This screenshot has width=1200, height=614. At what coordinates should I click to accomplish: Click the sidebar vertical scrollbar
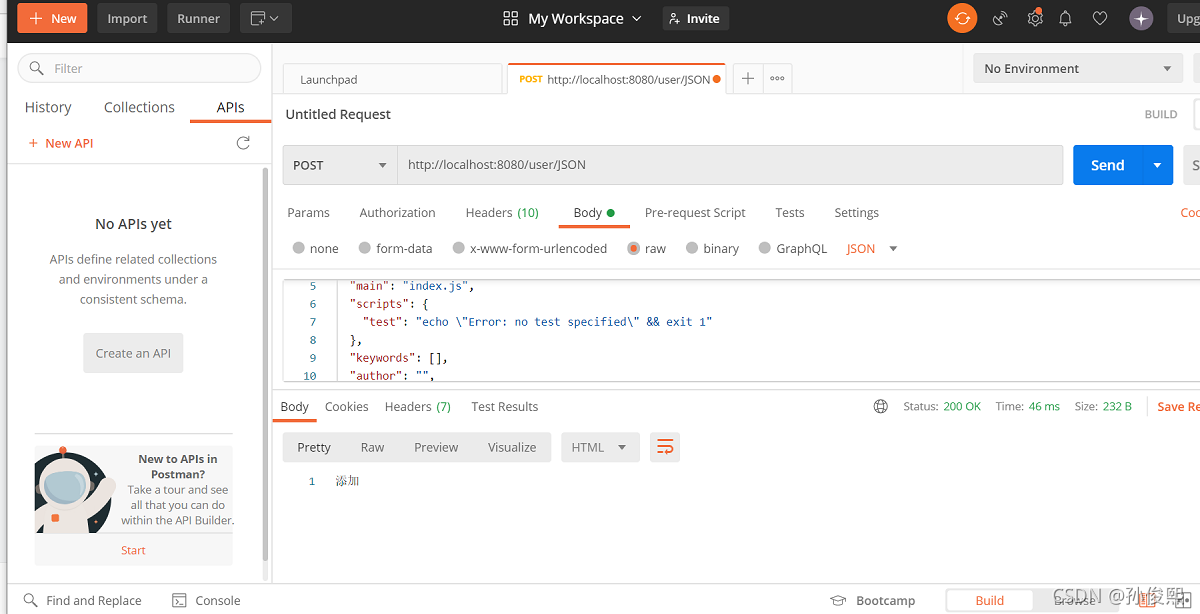click(x=265, y=365)
